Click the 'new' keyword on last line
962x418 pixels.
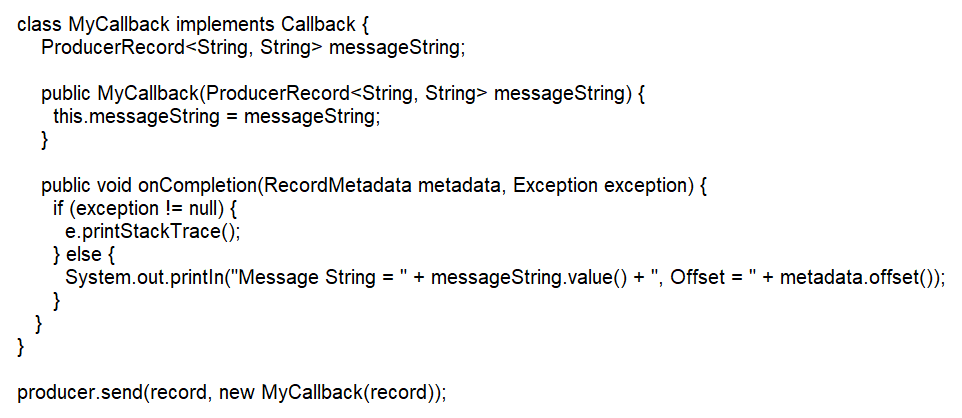pos(238,392)
